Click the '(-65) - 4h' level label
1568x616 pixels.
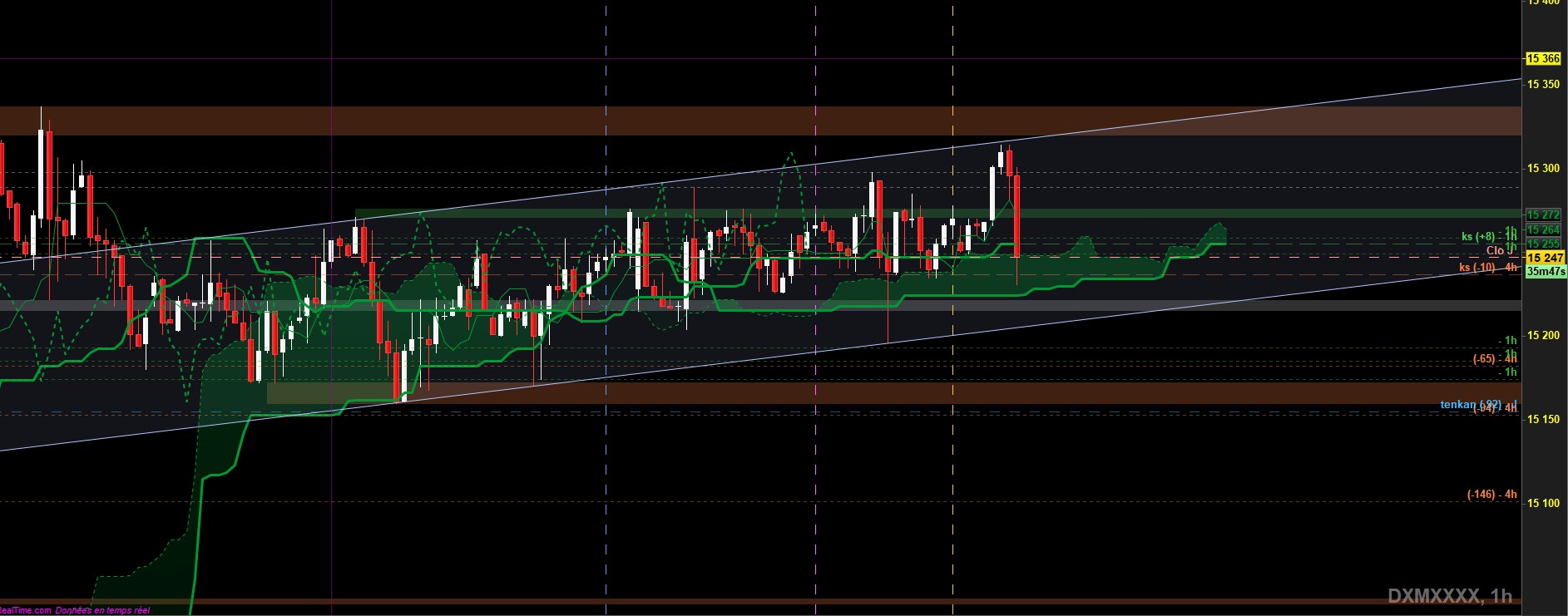coord(1495,359)
